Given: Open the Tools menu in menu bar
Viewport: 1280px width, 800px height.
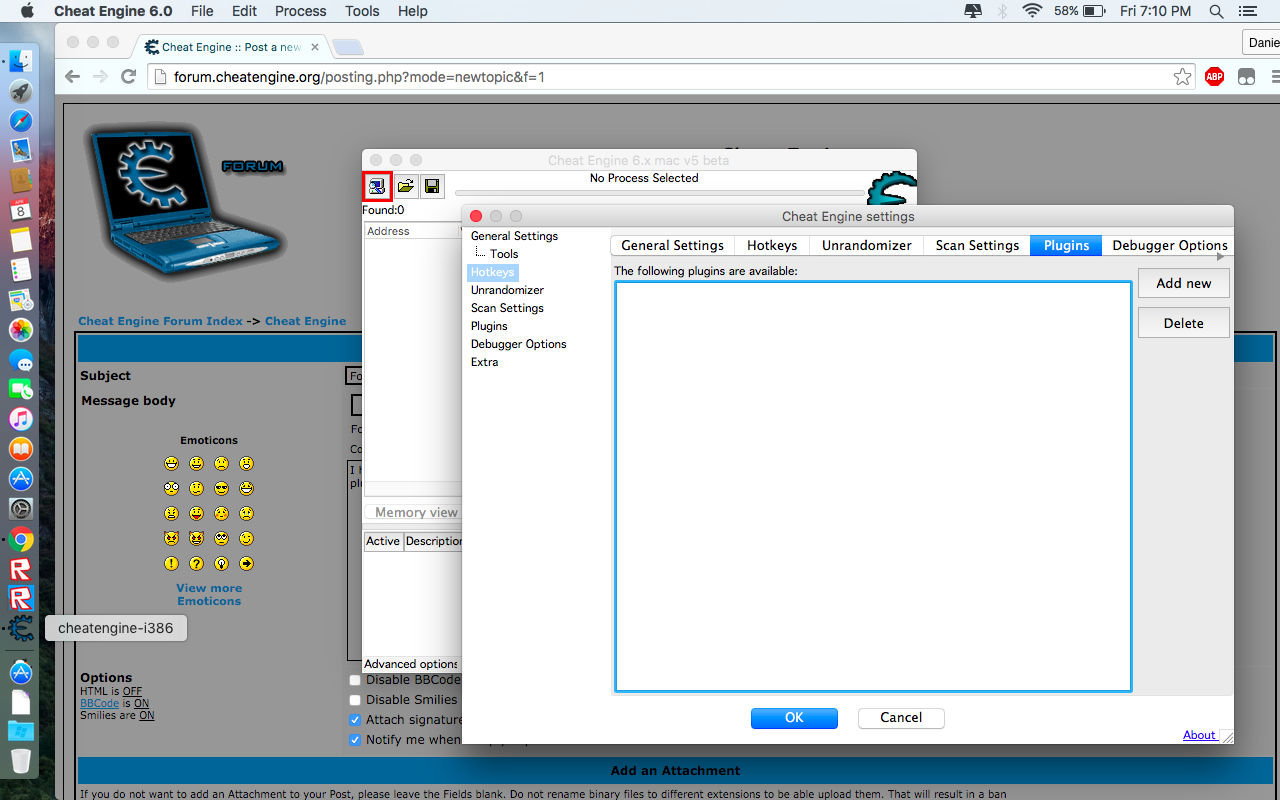Looking at the screenshot, I should click(x=362, y=11).
